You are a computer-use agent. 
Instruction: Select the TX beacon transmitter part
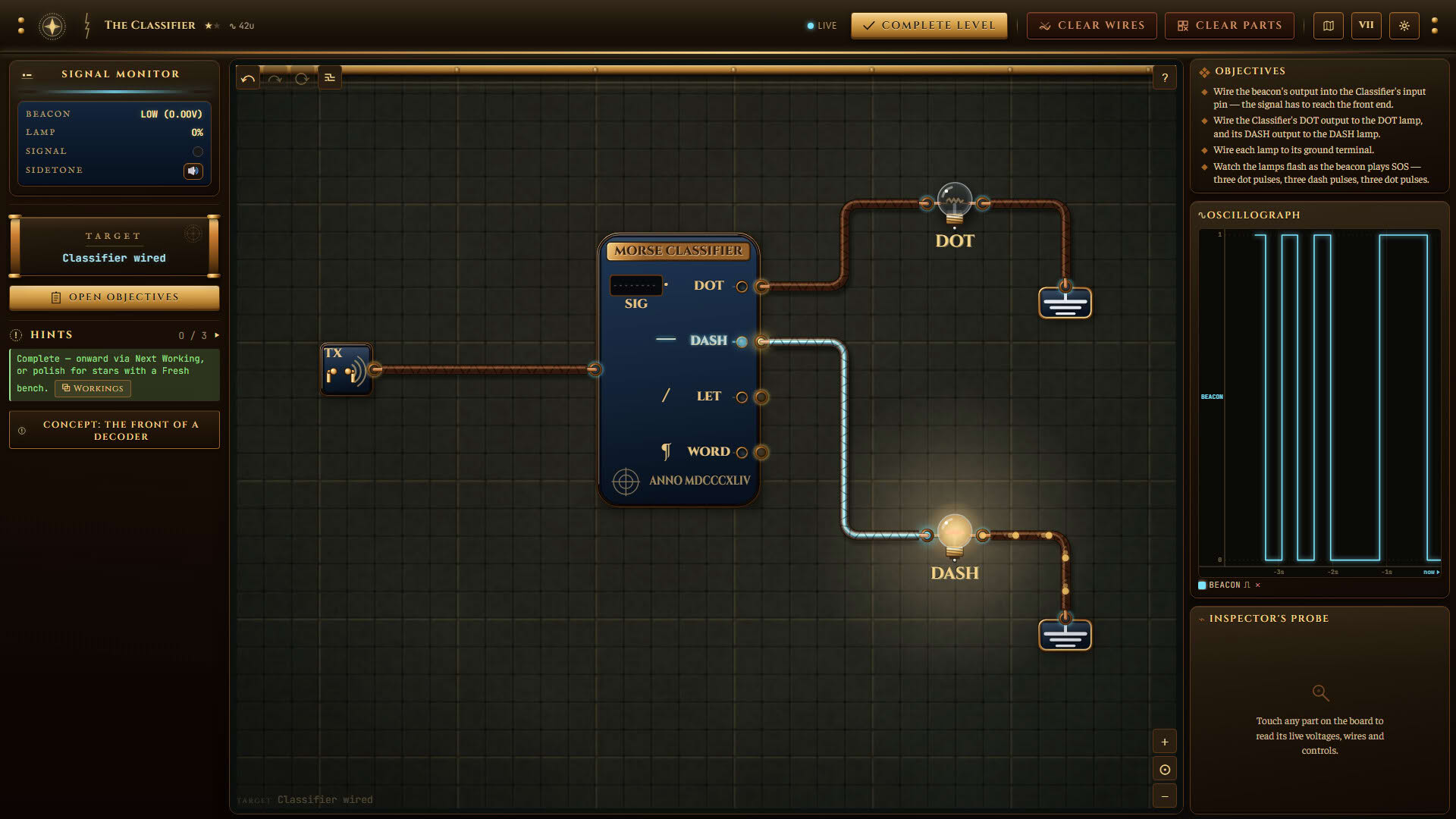pyautogui.click(x=347, y=369)
